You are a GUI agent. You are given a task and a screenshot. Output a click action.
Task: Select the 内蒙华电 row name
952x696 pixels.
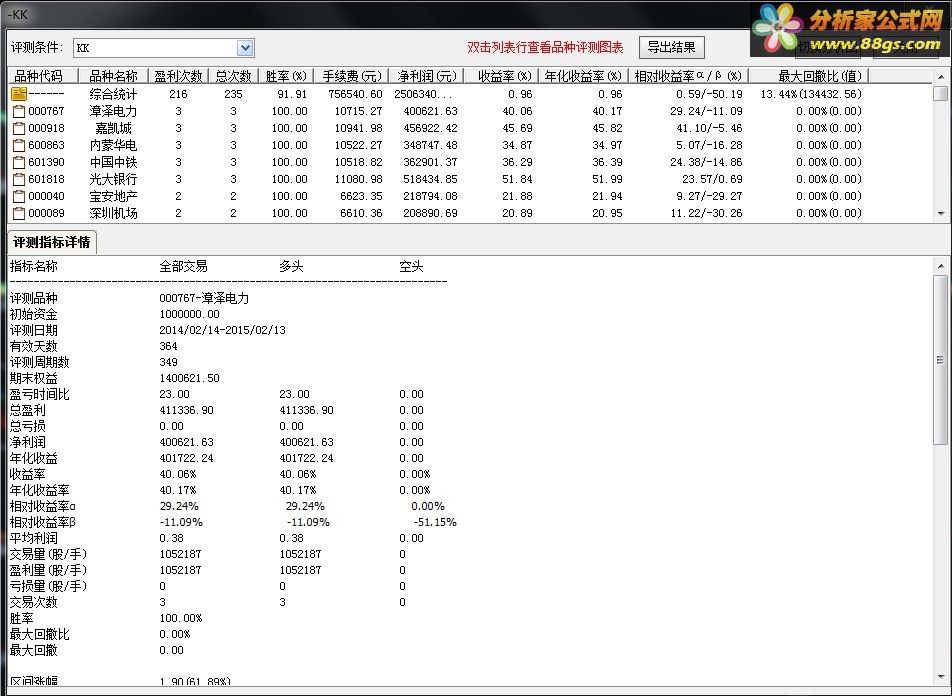pos(114,145)
